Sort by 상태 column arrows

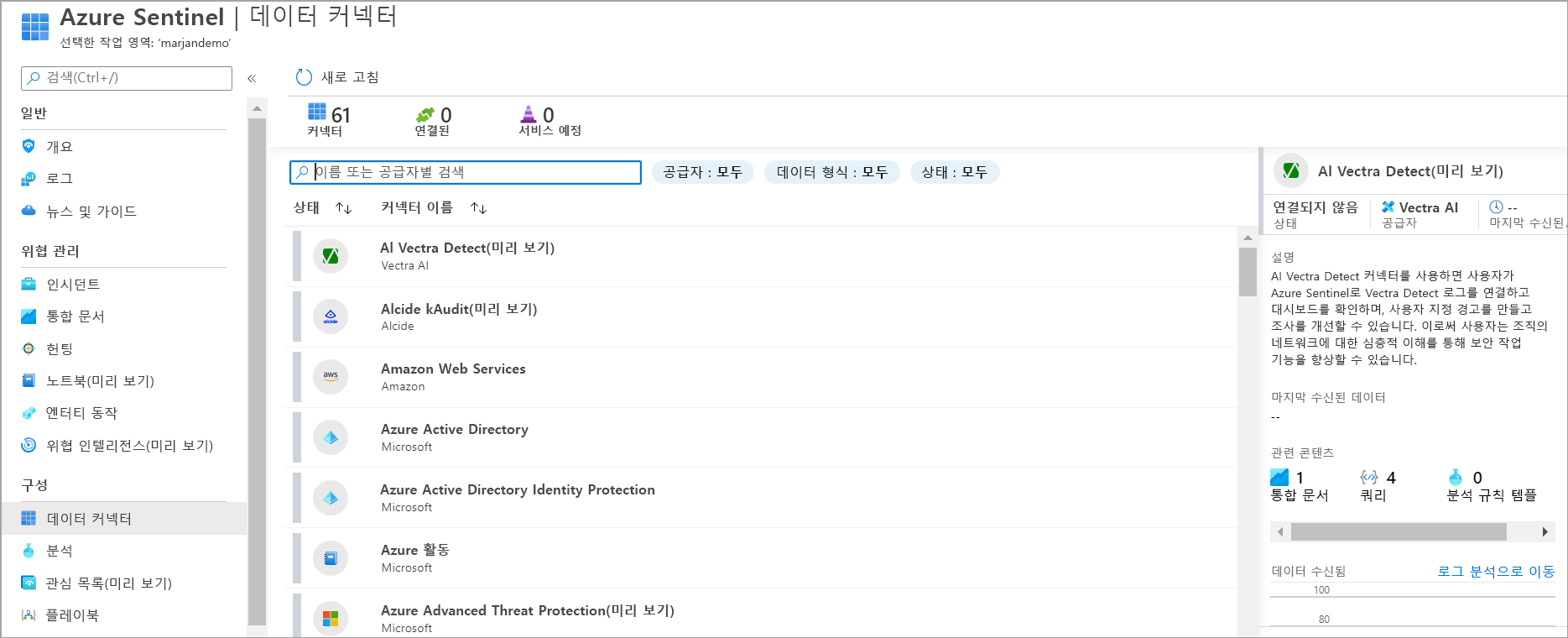tap(343, 207)
